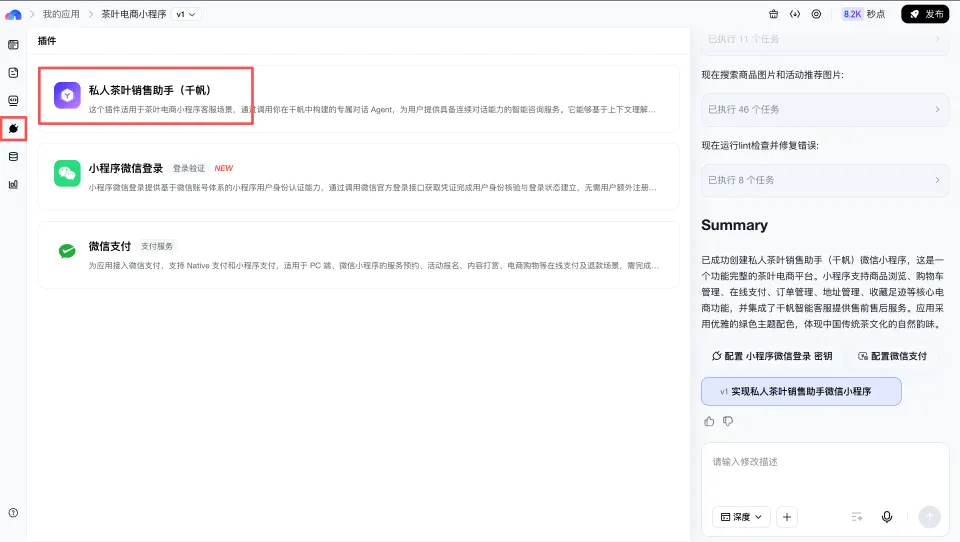
Task: Go to 我的应用 breadcrumb
Action: point(61,14)
